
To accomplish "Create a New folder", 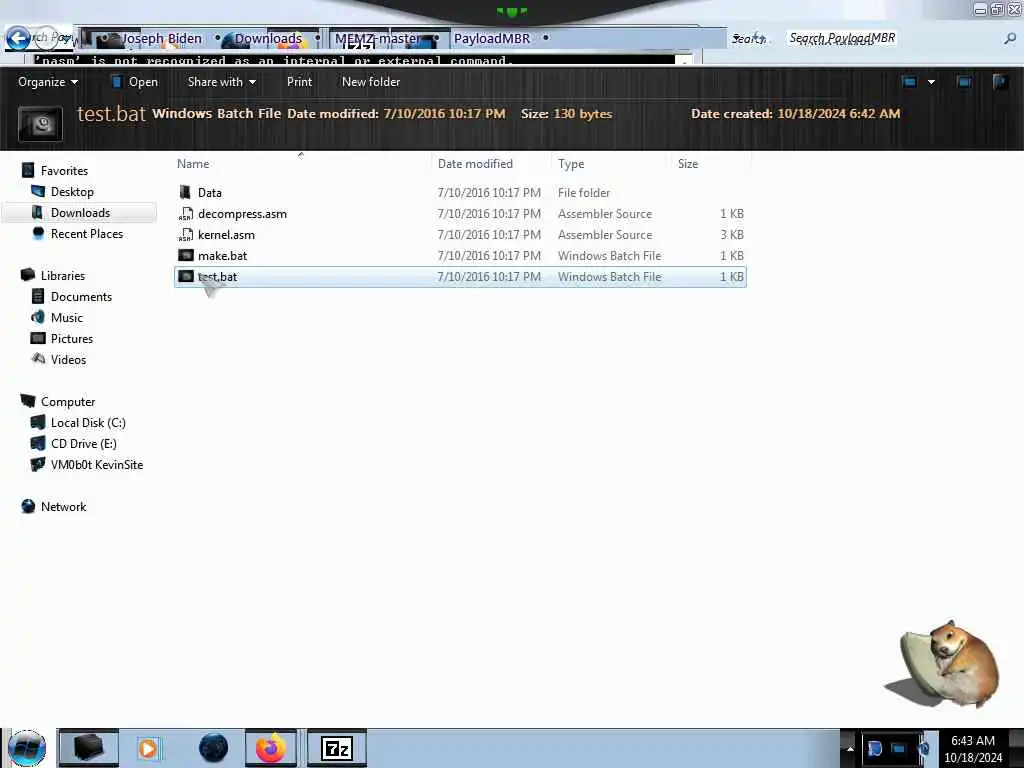I will pyautogui.click(x=371, y=82).
